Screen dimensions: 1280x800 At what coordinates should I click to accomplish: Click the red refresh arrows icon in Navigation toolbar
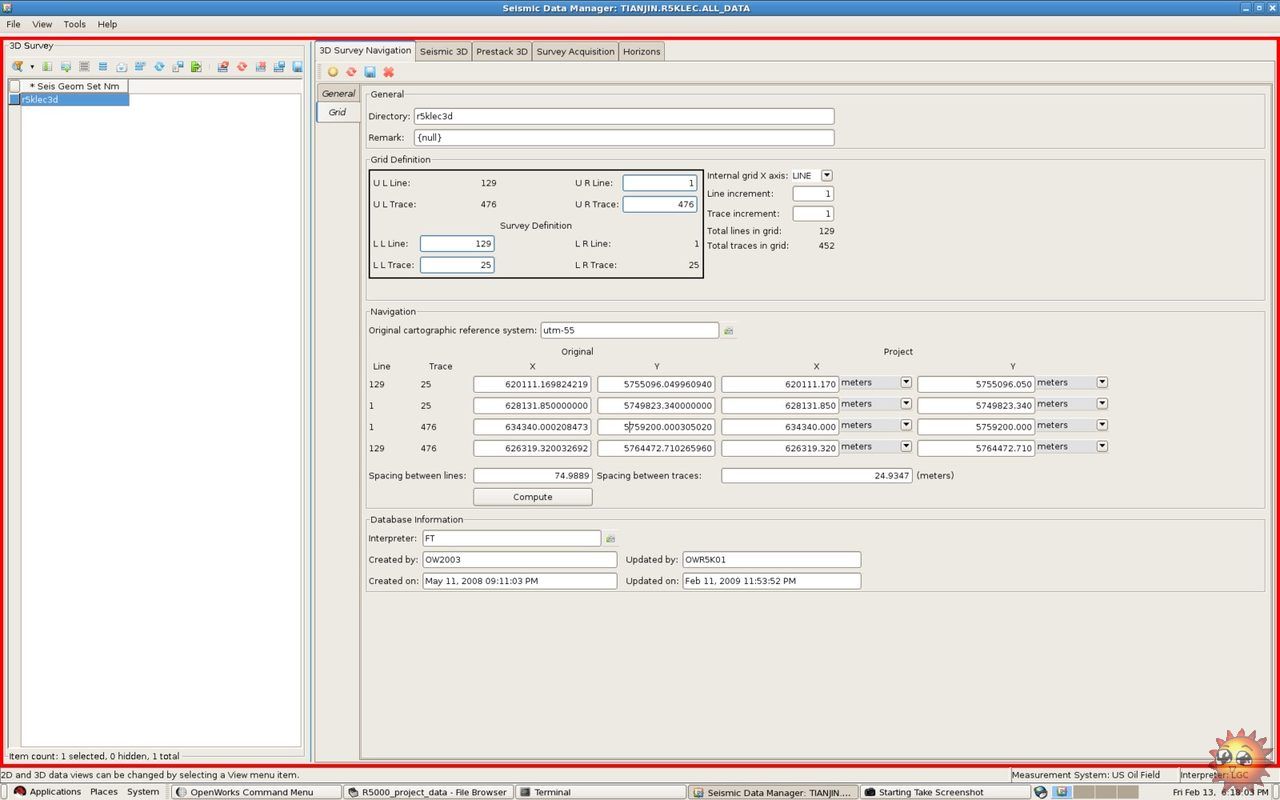[351, 72]
